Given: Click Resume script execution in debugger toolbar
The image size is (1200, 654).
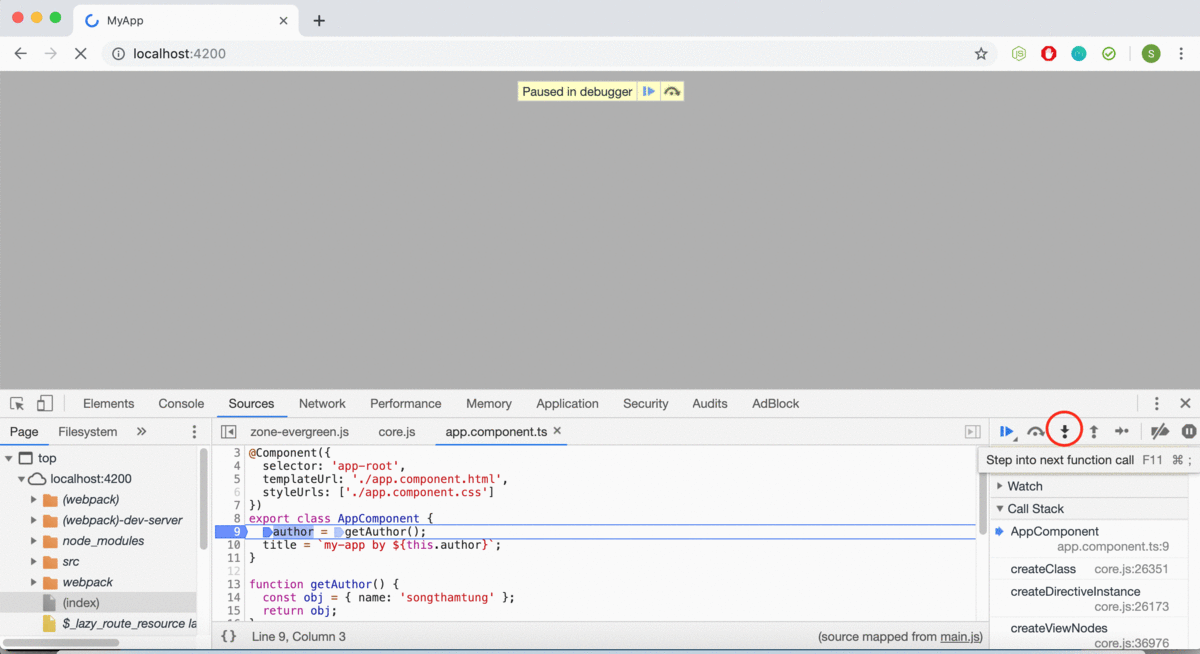Looking at the screenshot, I should pos(1007,431).
